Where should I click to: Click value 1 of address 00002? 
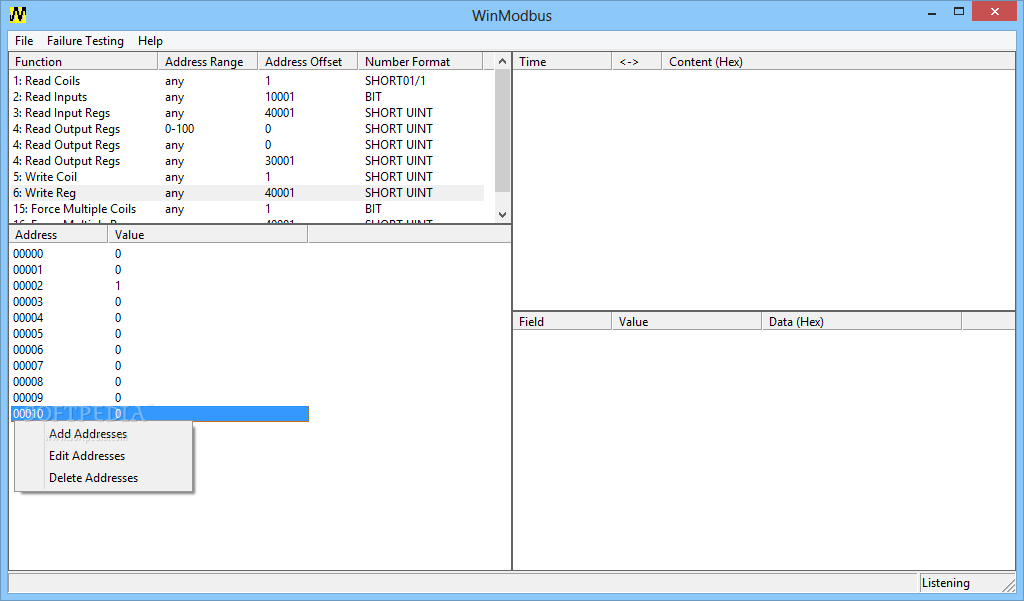click(x=118, y=285)
